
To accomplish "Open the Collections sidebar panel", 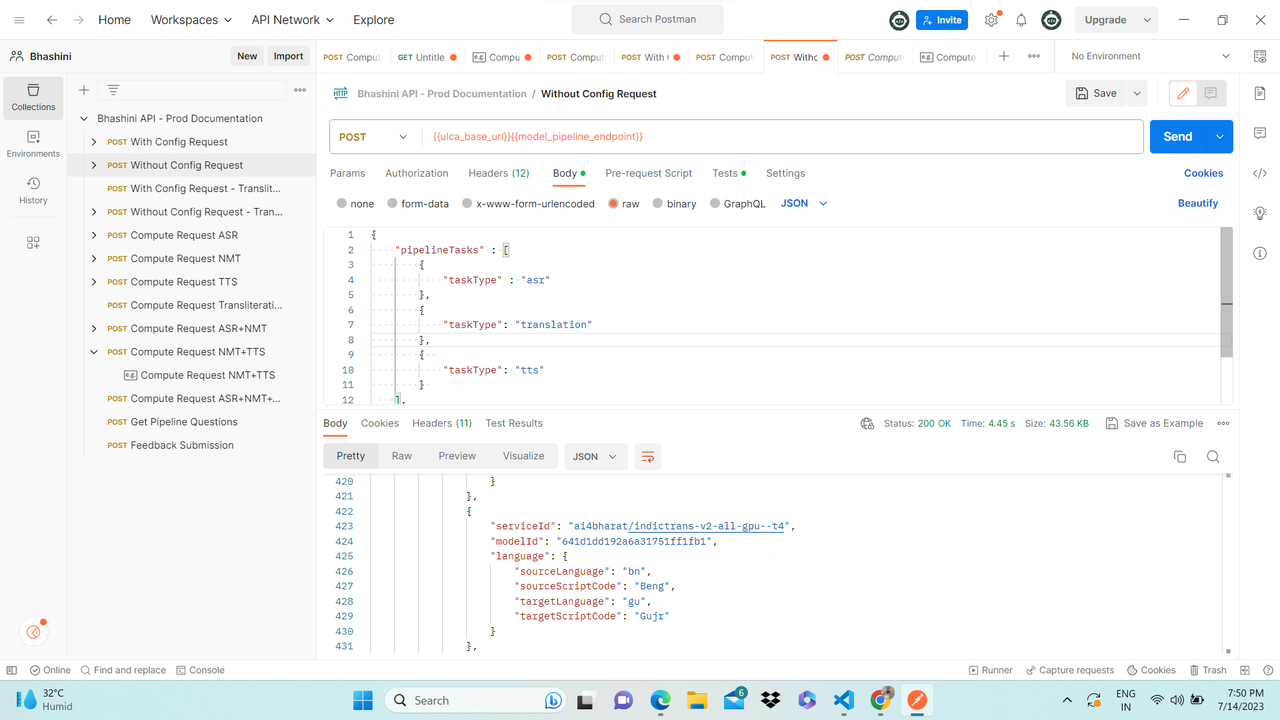I will pyautogui.click(x=33, y=97).
